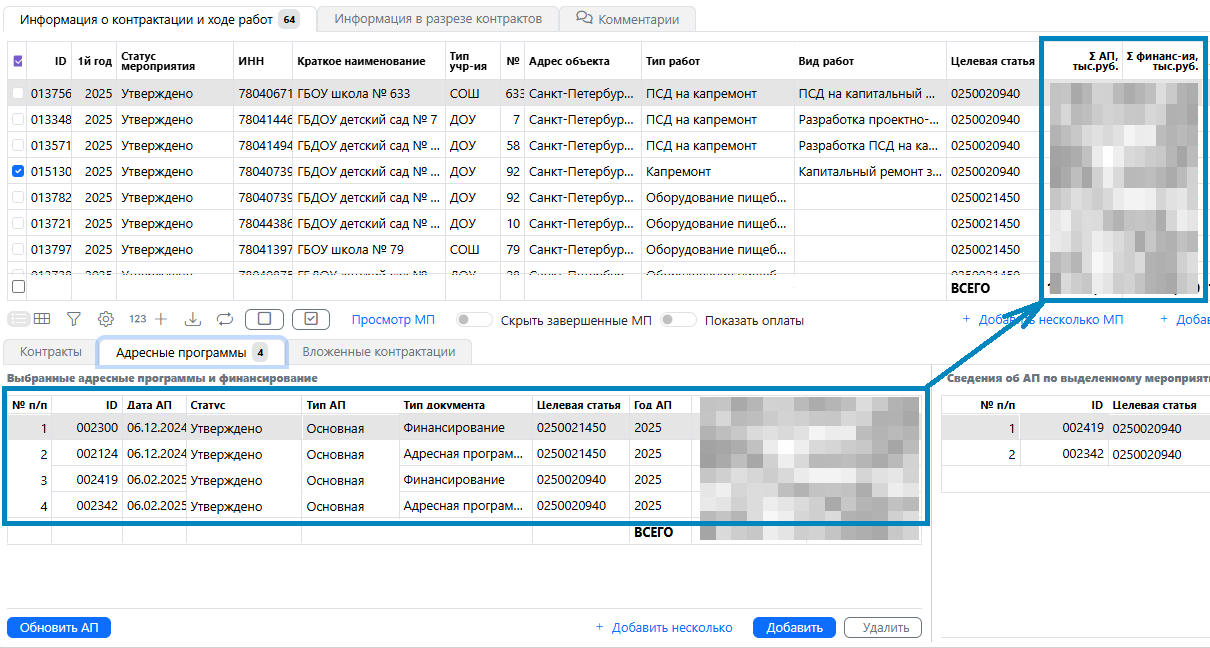Click the 'Просмотр МП' link
Screen dimensions: 1210x648
pos(393,320)
